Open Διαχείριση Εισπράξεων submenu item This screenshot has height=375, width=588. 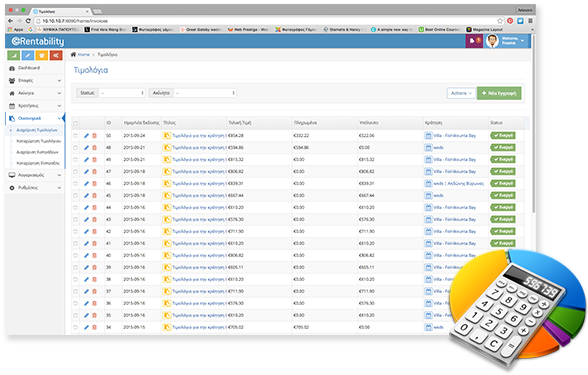pos(37,152)
